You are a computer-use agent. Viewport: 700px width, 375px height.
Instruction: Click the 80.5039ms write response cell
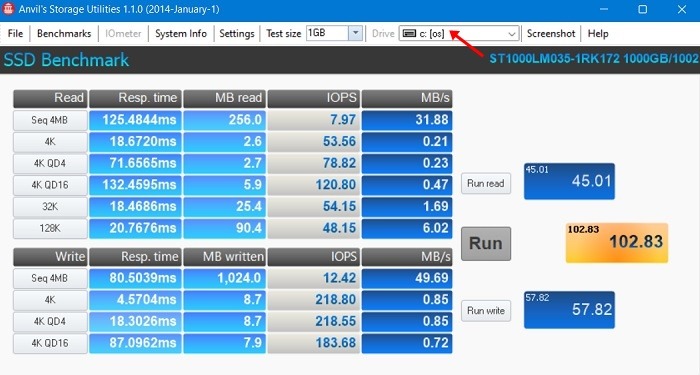click(x=135, y=278)
